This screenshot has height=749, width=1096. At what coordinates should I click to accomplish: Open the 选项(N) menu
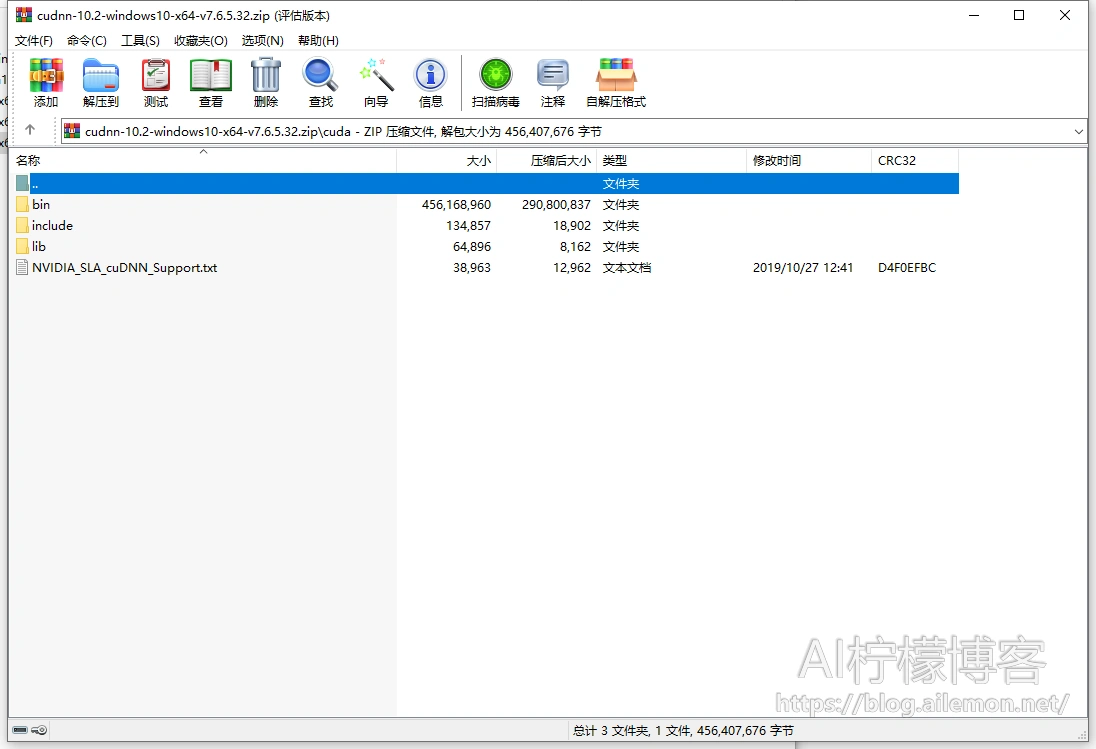(263, 41)
